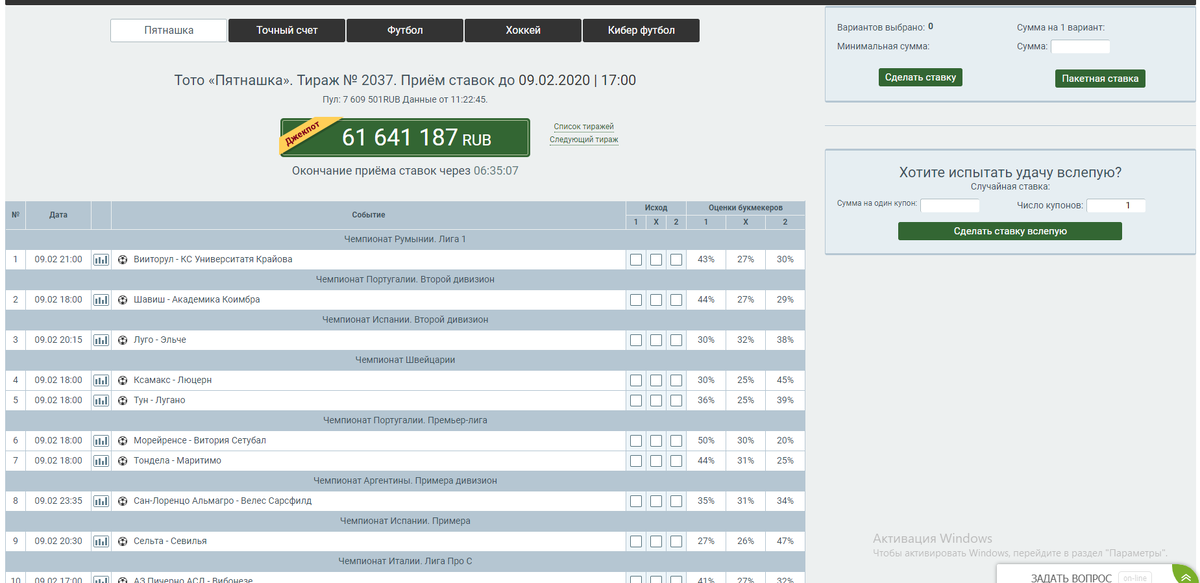
Task: Check outcome 2 for Луго - Эльче
Action: click(x=676, y=340)
